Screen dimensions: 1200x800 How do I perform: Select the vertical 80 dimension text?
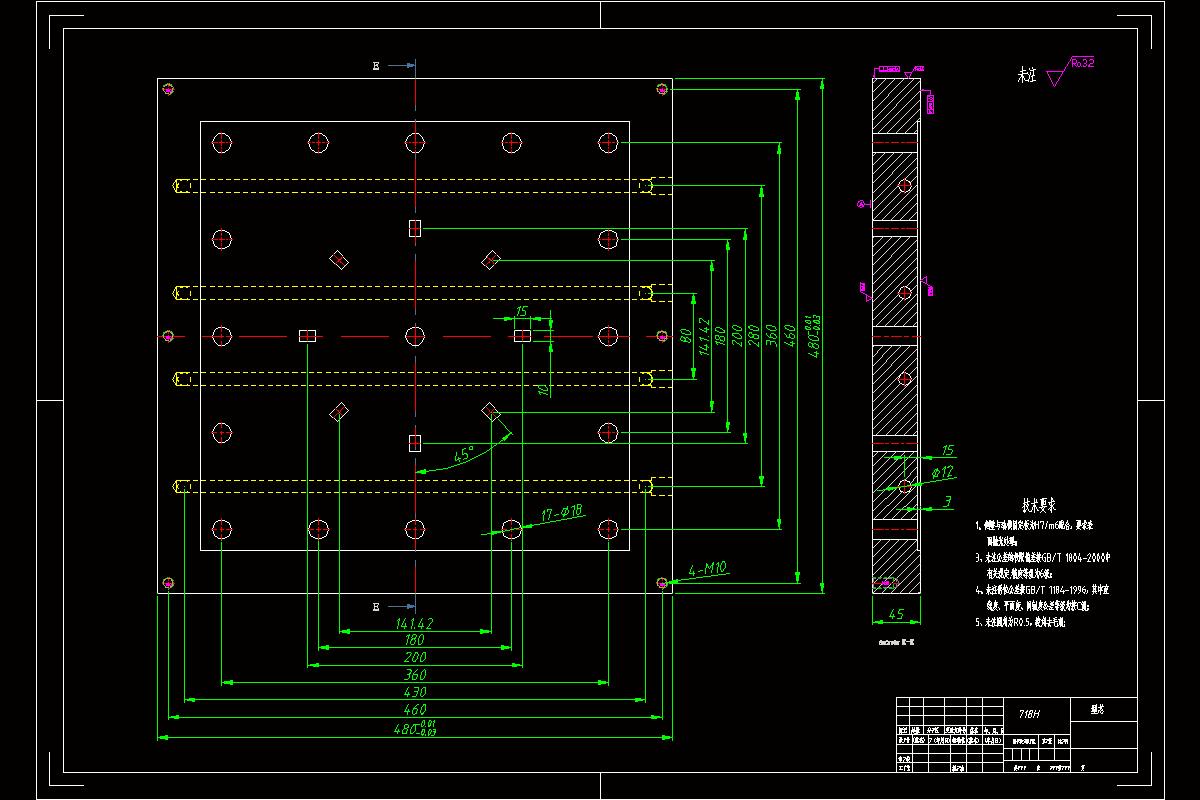(x=686, y=336)
